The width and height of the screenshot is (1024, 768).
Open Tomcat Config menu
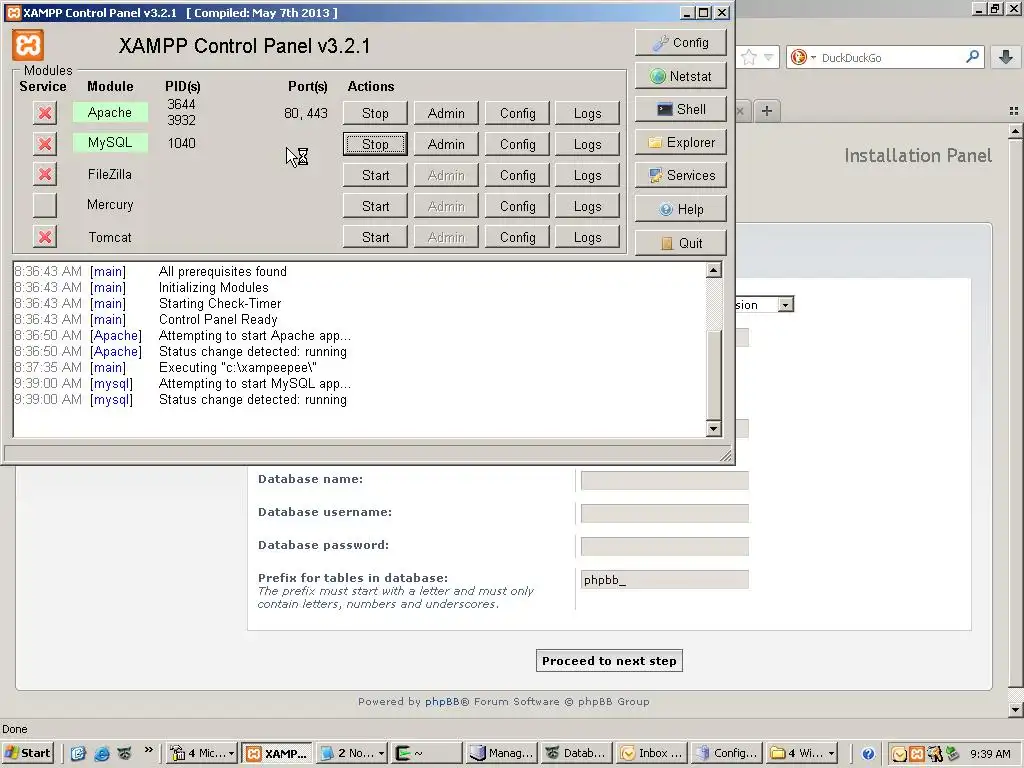point(517,237)
